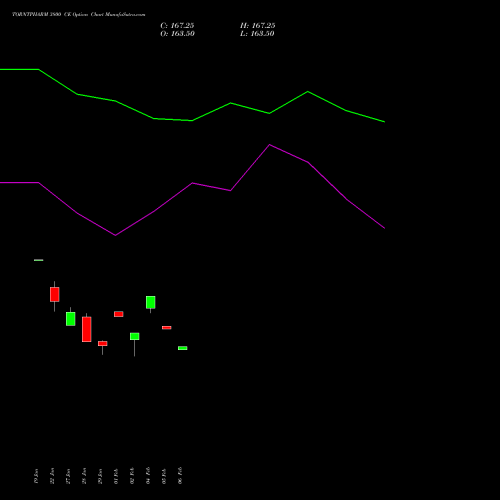Select the red 01 Feb candlestick
Image resolution: width=500 pixels, height=500 pixels.
119,314
